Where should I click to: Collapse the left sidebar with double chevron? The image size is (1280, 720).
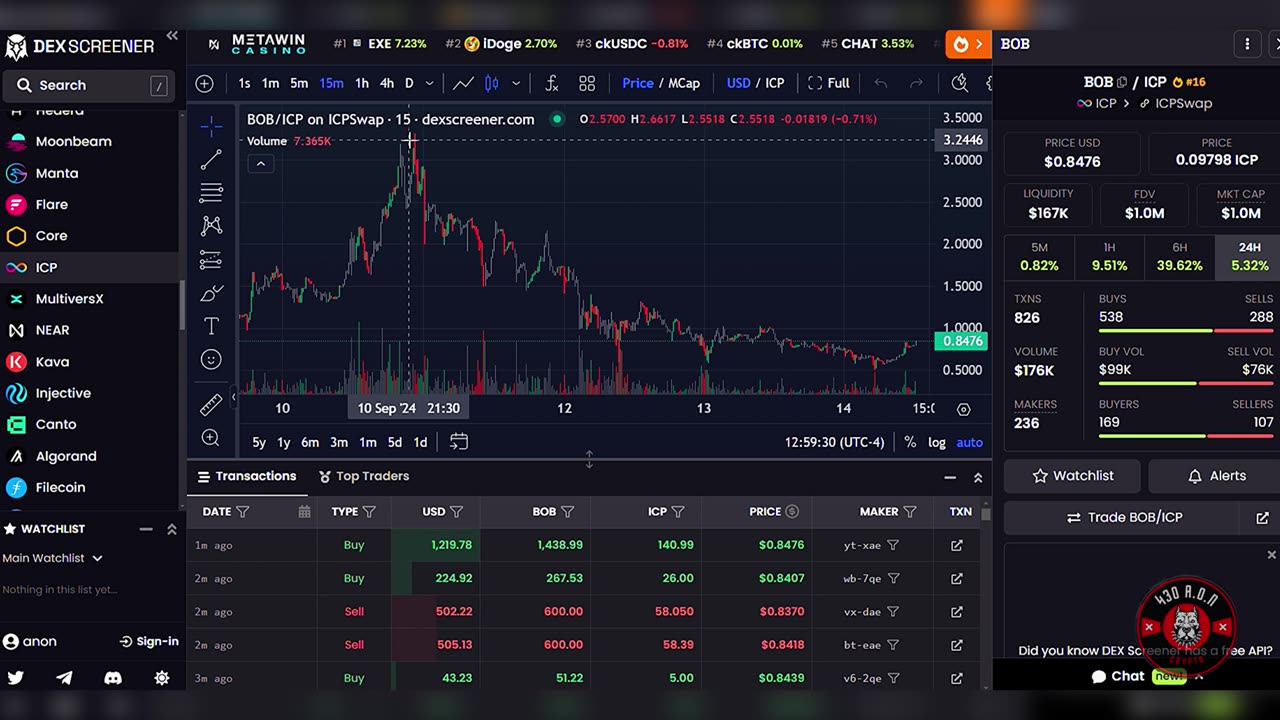[x=172, y=36]
